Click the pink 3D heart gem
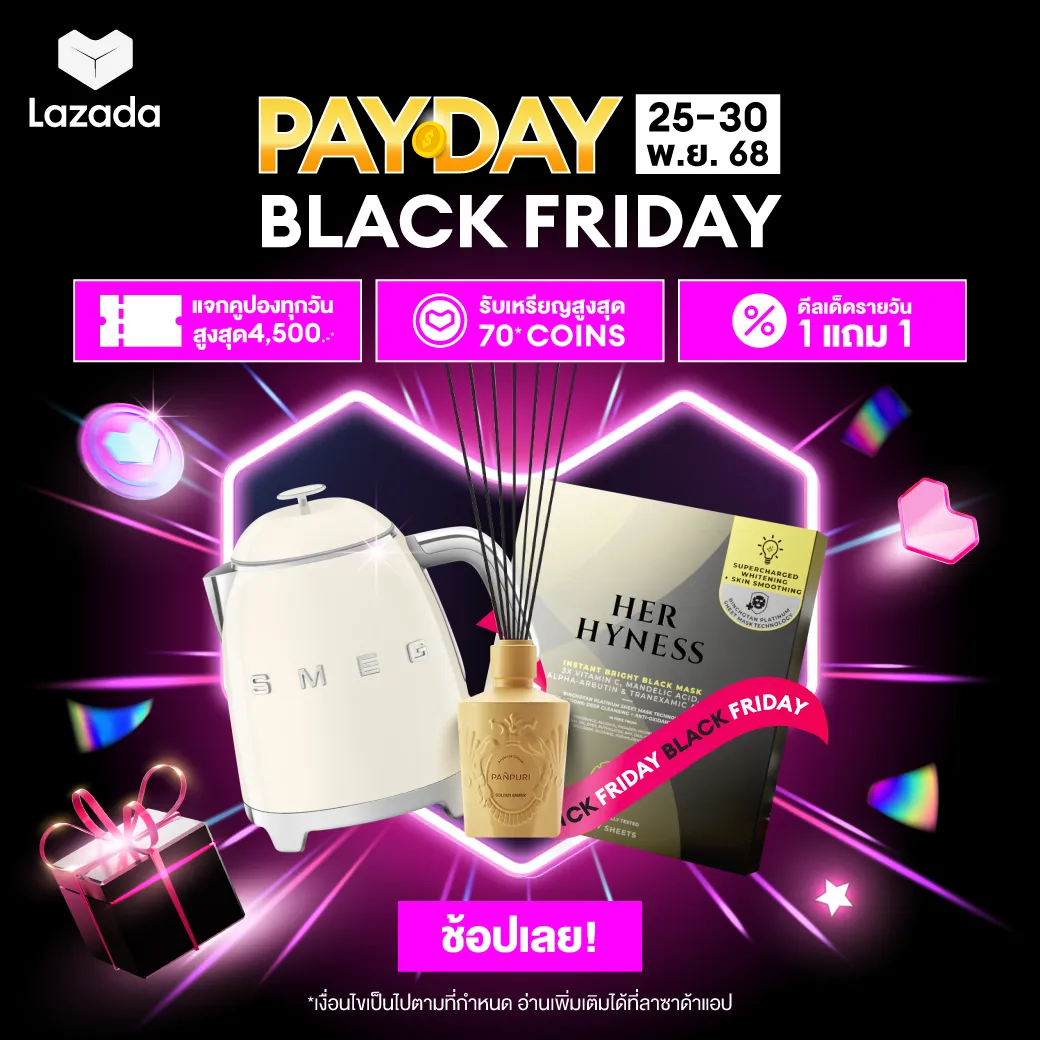The height and width of the screenshot is (1040, 1040). pyautogui.click(x=937, y=521)
